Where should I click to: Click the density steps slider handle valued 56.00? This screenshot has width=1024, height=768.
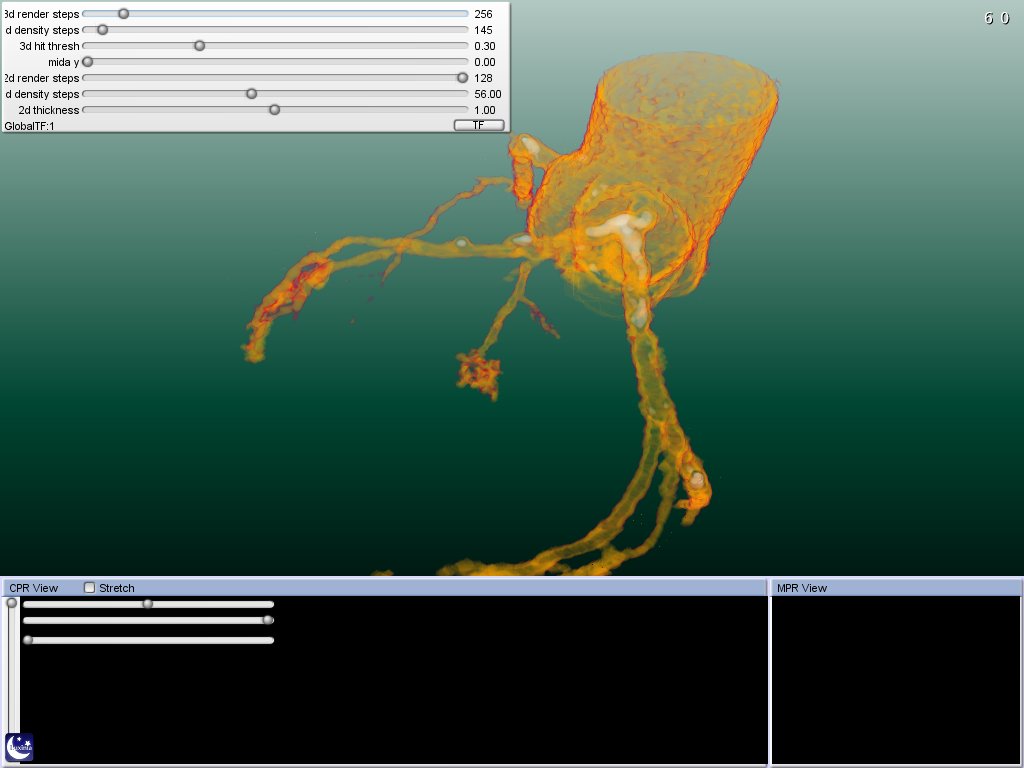[251, 94]
